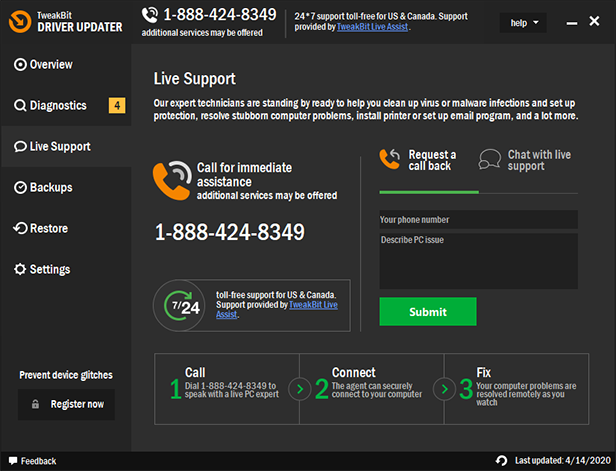
Task: Click the Call for immediate assistance text
Action: pos(244,175)
